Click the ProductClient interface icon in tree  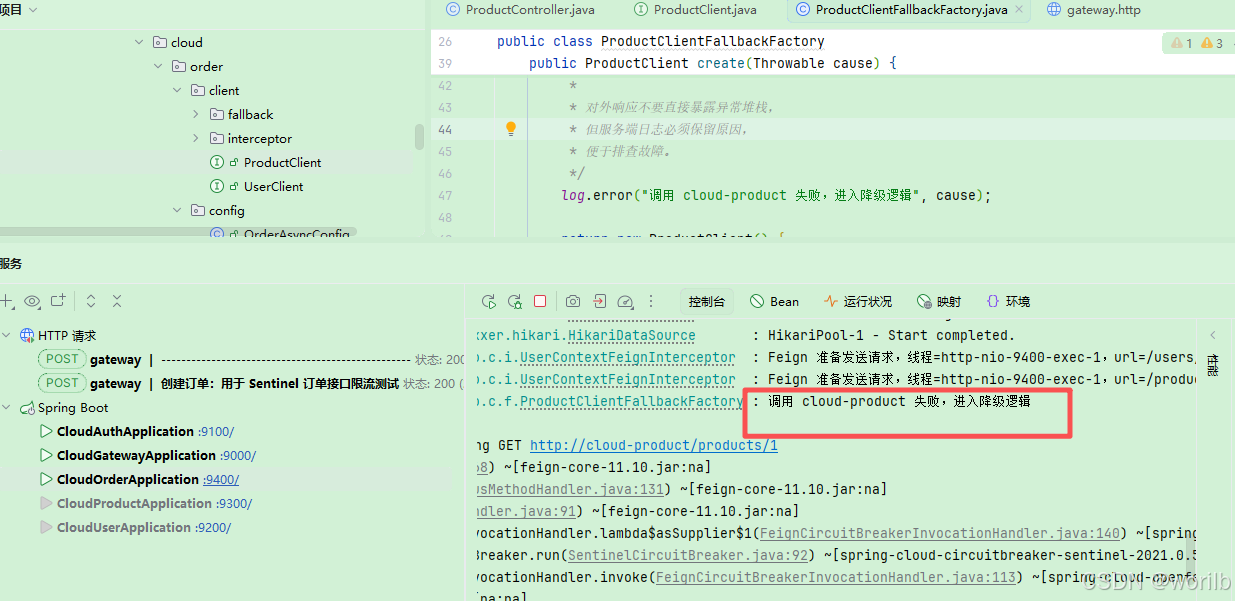pyautogui.click(x=217, y=163)
